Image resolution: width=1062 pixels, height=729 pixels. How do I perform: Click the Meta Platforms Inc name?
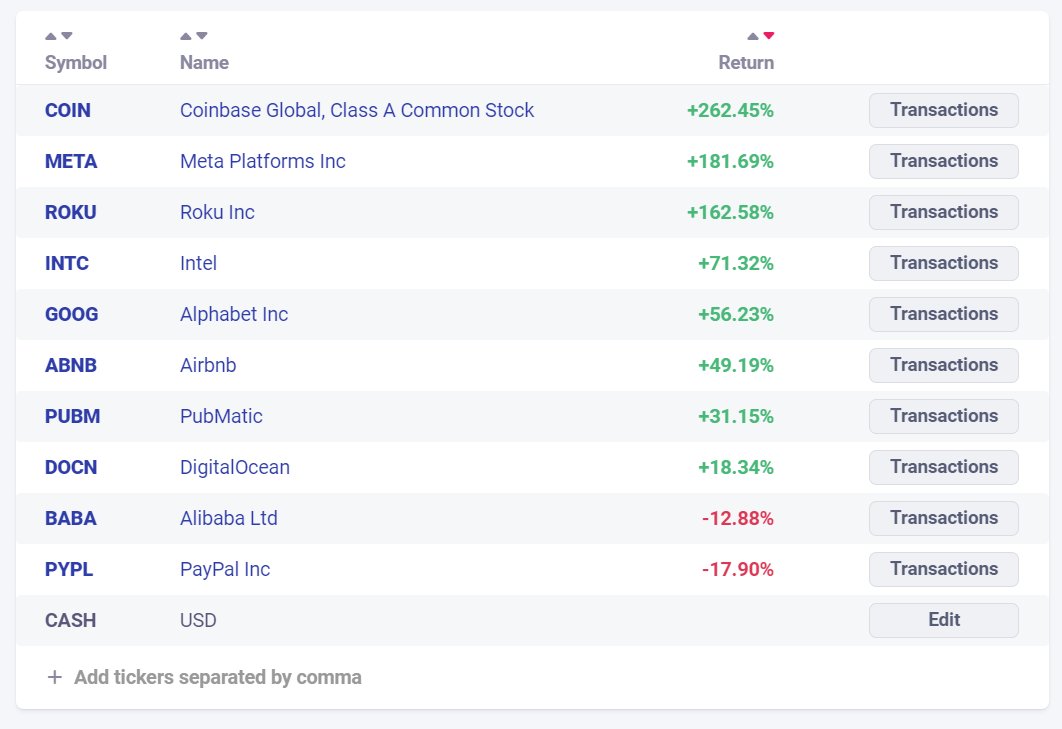pos(263,161)
